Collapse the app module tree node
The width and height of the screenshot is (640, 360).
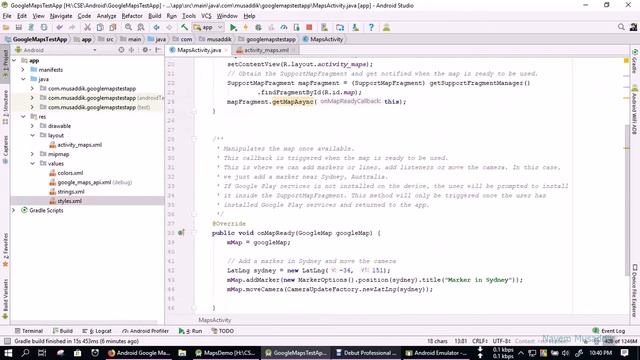tap(14, 60)
